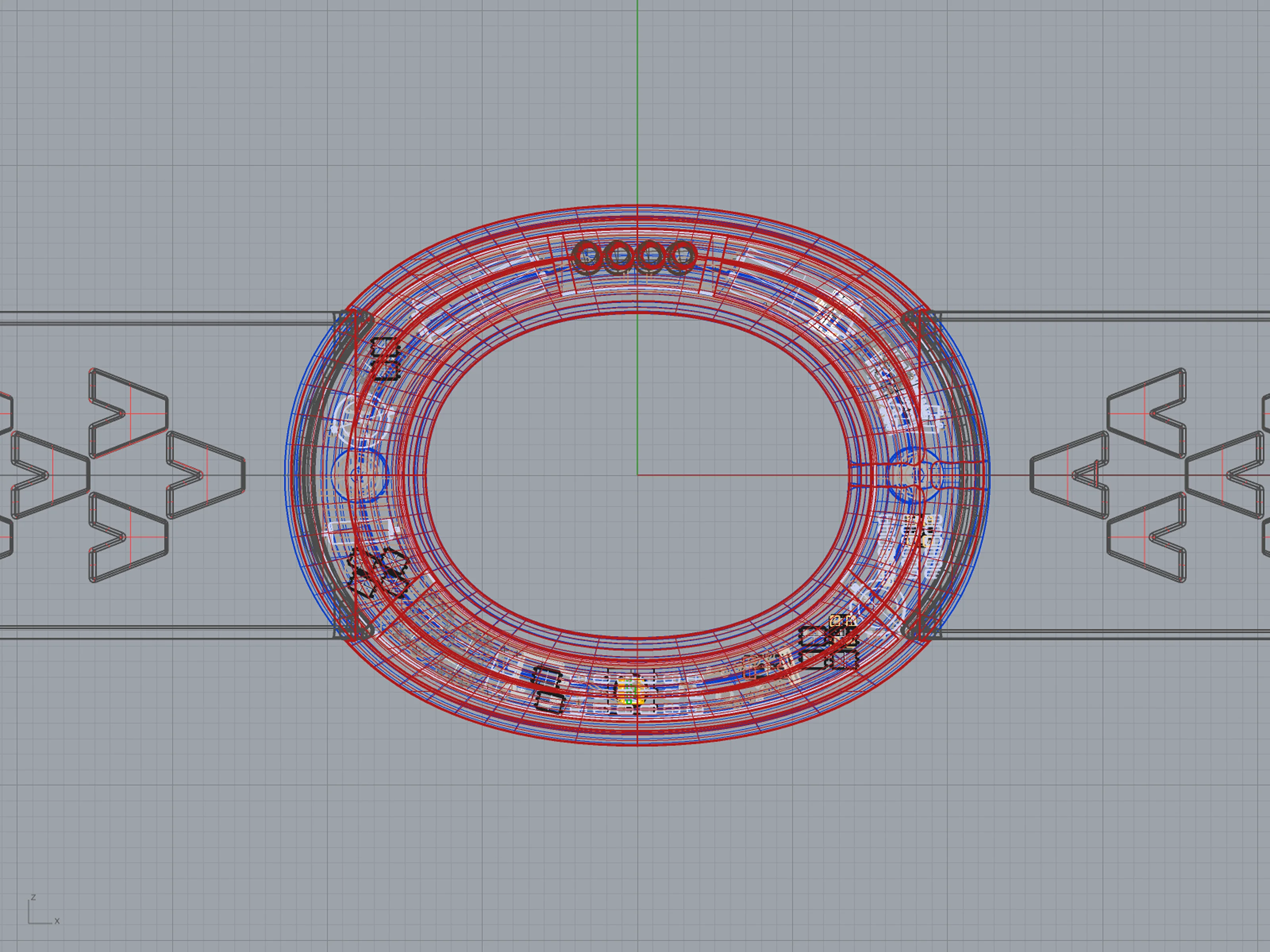Click the green vertical axis line near top
1270x952 pixels.
click(637, 86)
